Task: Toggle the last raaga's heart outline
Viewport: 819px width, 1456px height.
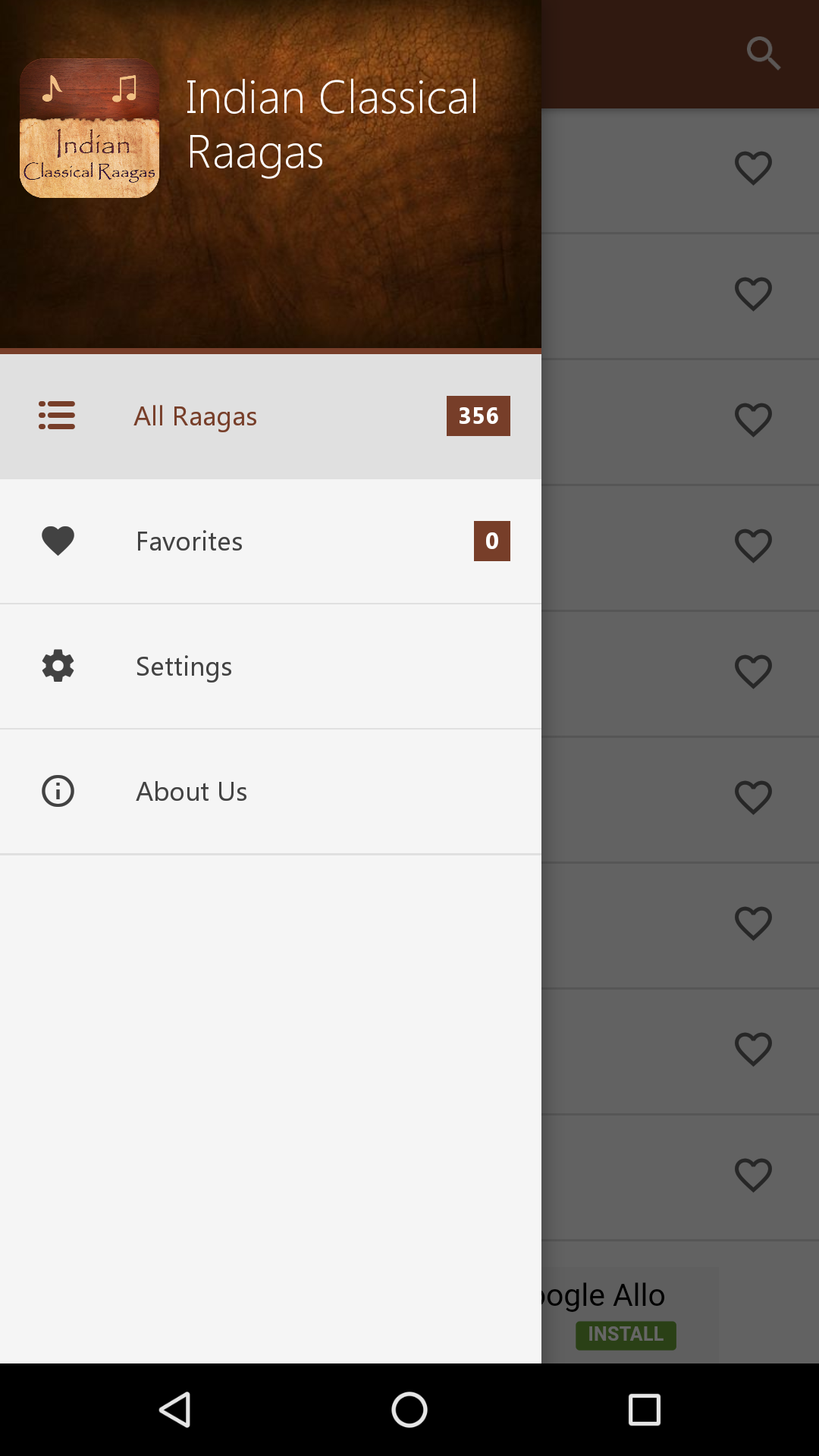Action: point(753,1175)
